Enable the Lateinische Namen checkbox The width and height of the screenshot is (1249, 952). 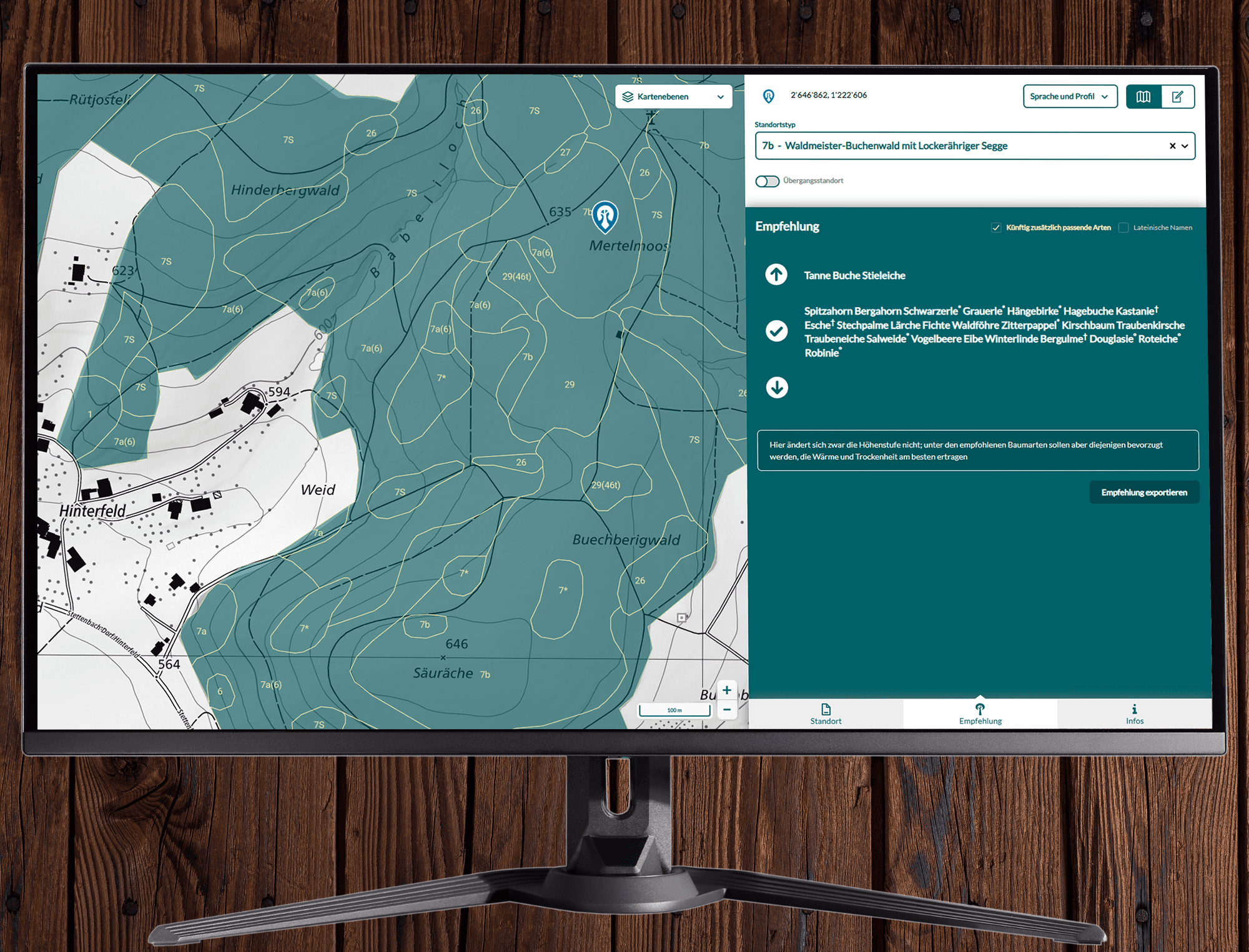click(1123, 228)
